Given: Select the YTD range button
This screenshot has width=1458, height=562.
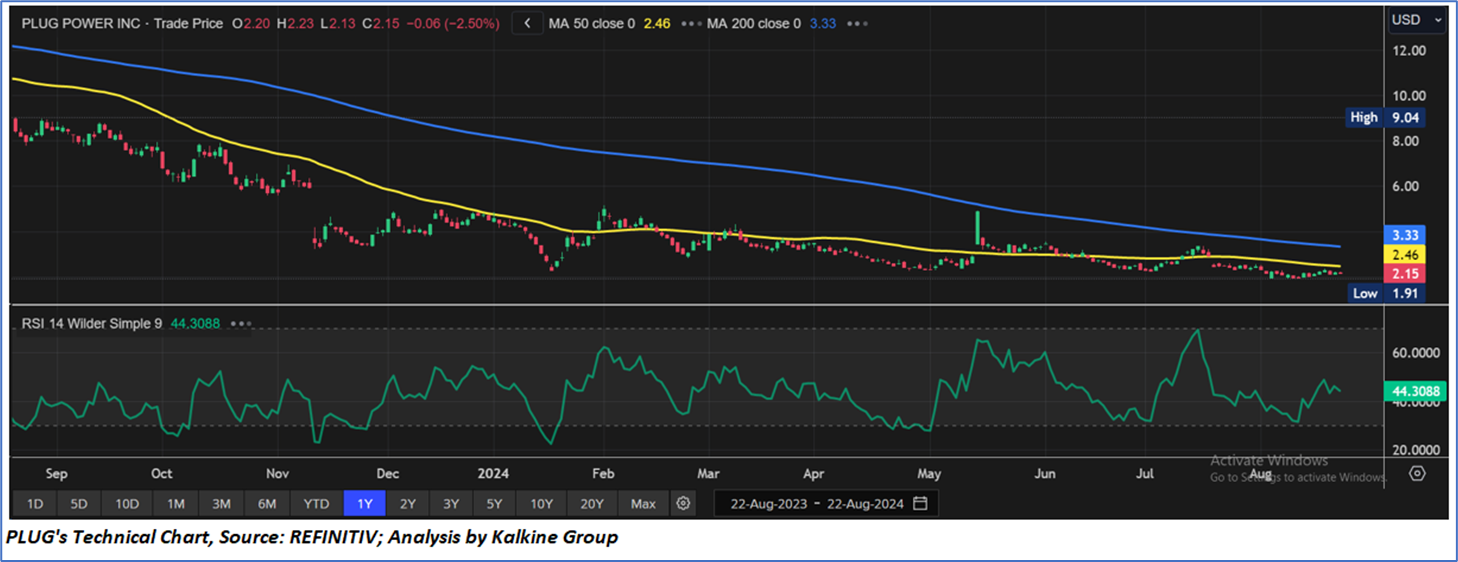Looking at the screenshot, I should coord(317,503).
